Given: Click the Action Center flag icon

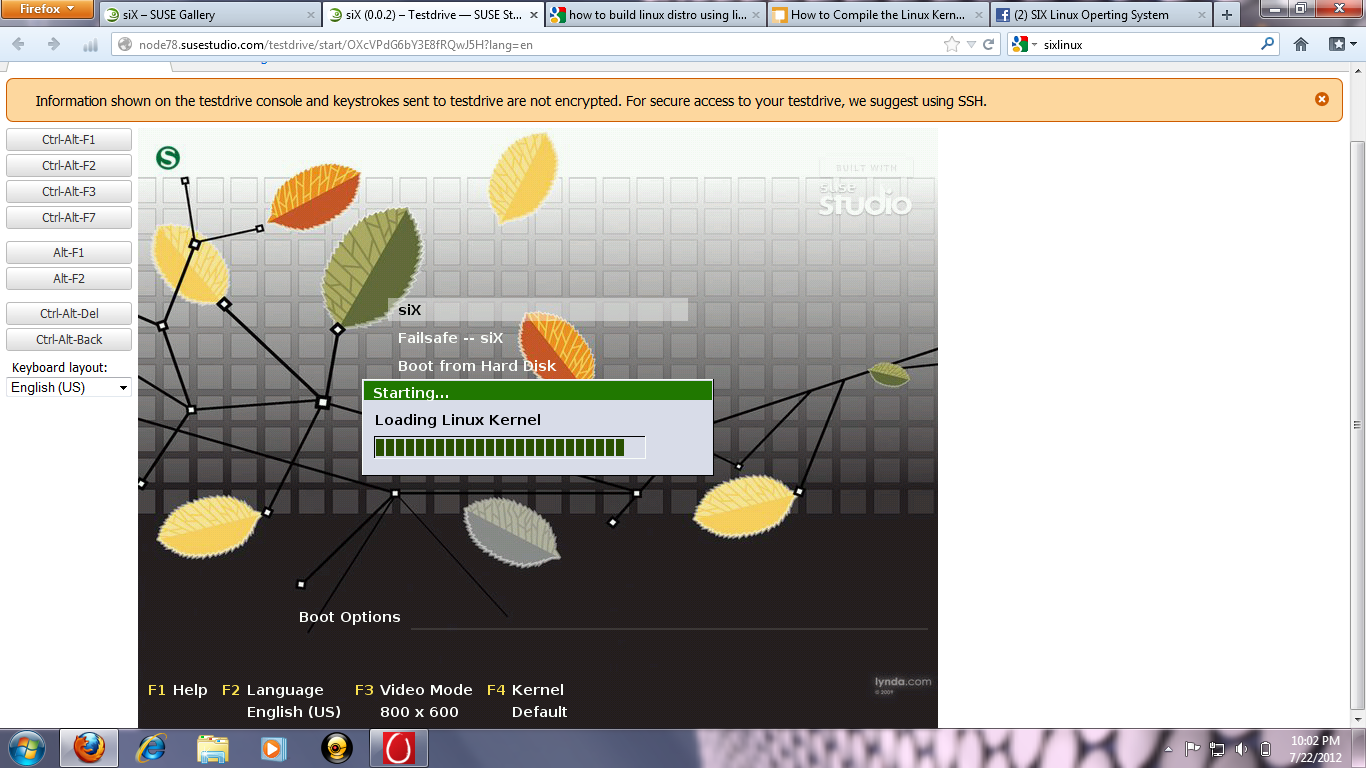Looking at the screenshot, I should tap(1192, 748).
